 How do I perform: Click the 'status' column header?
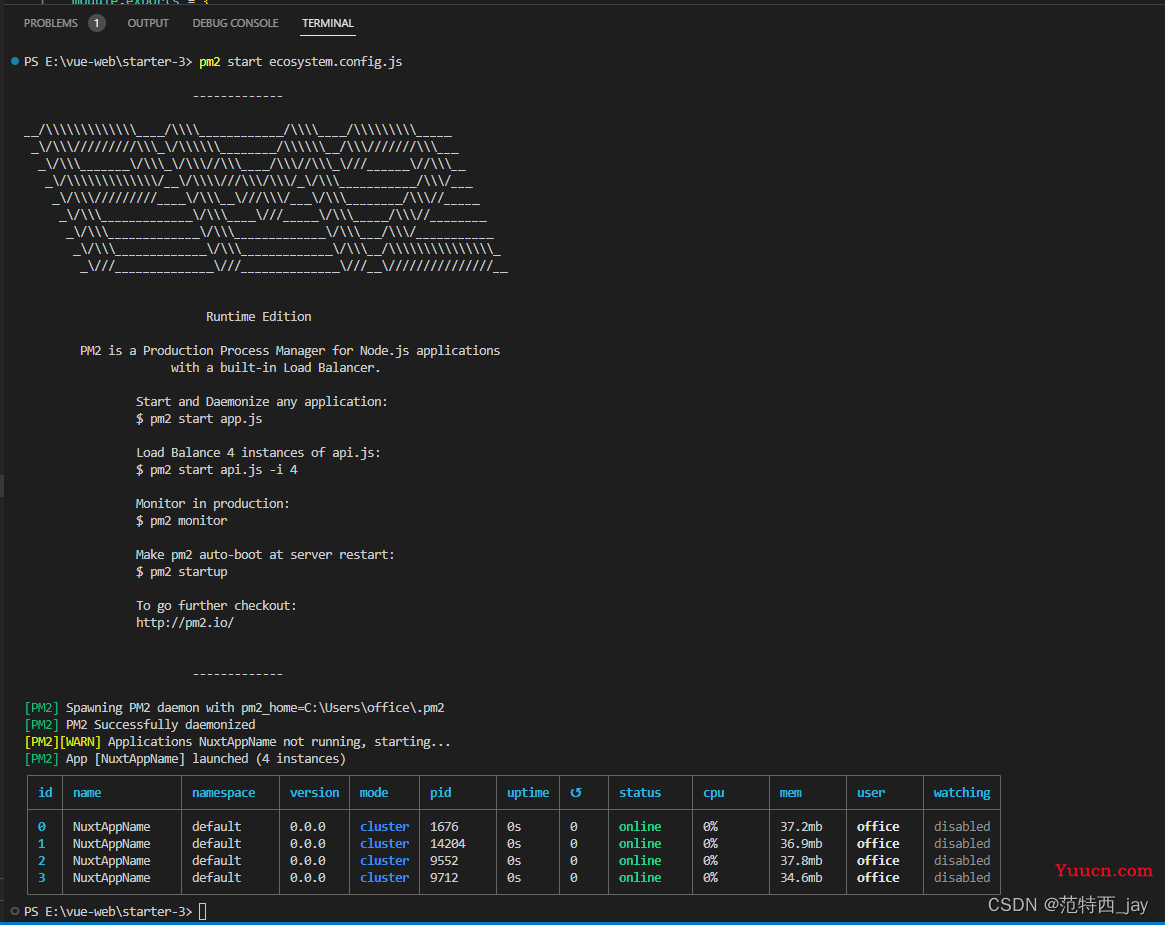pyautogui.click(x=640, y=793)
